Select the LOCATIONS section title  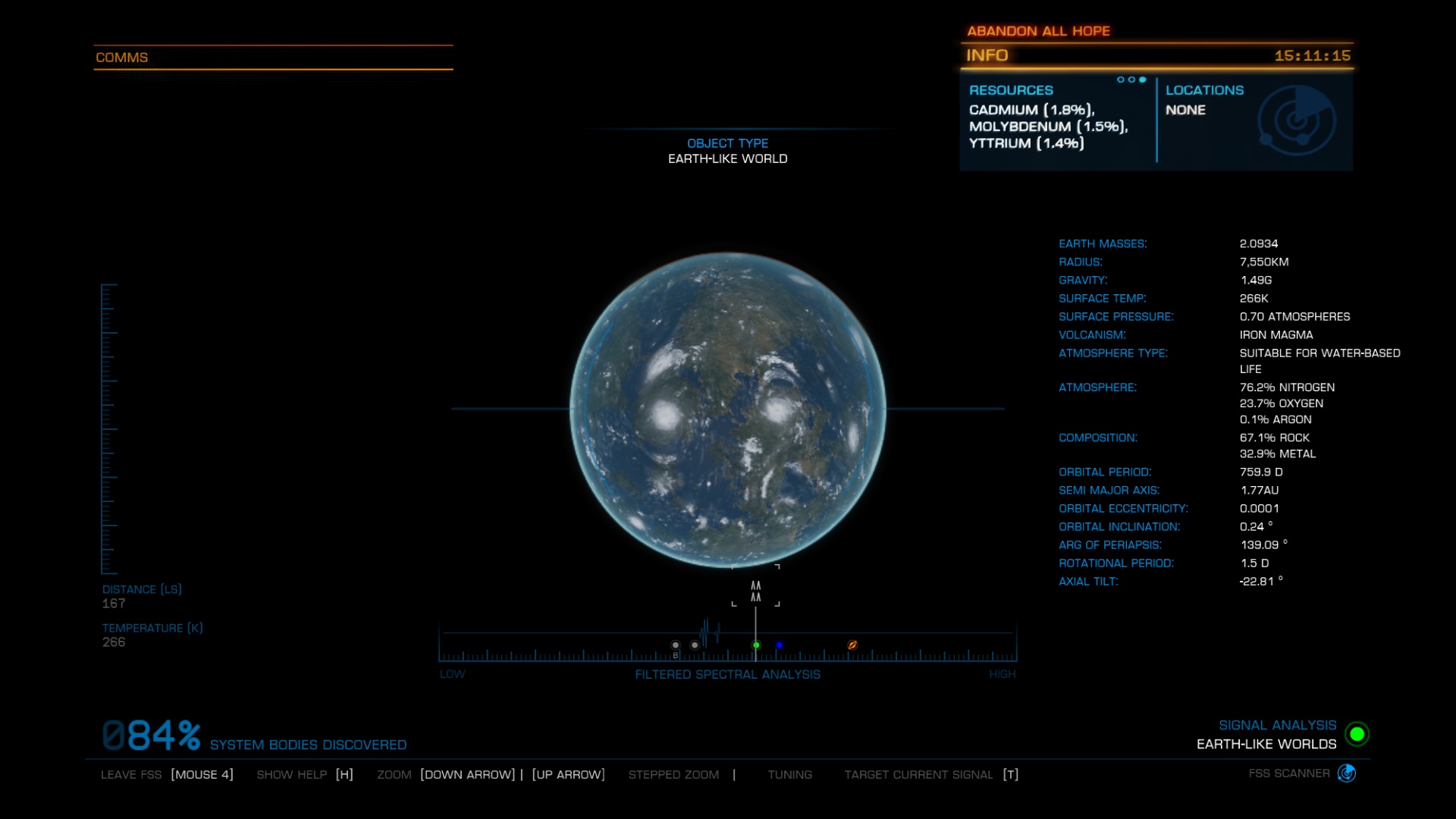[1204, 90]
